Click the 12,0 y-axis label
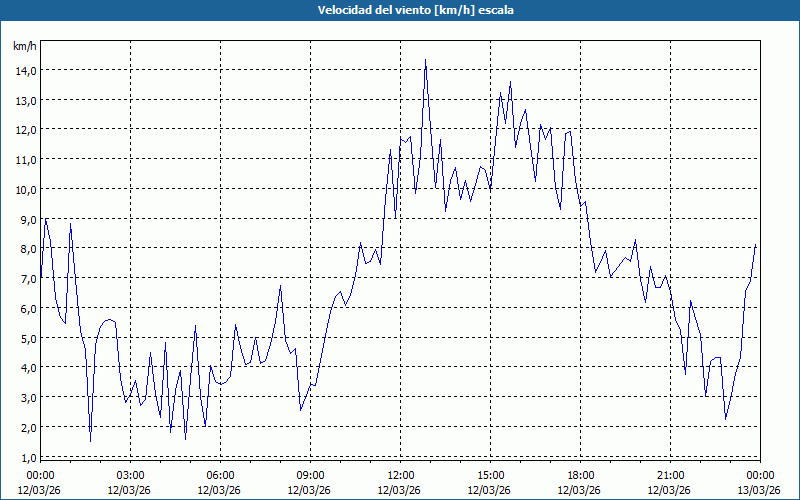This screenshot has width=800, height=500. pyautogui.click(x=27, y=131)
